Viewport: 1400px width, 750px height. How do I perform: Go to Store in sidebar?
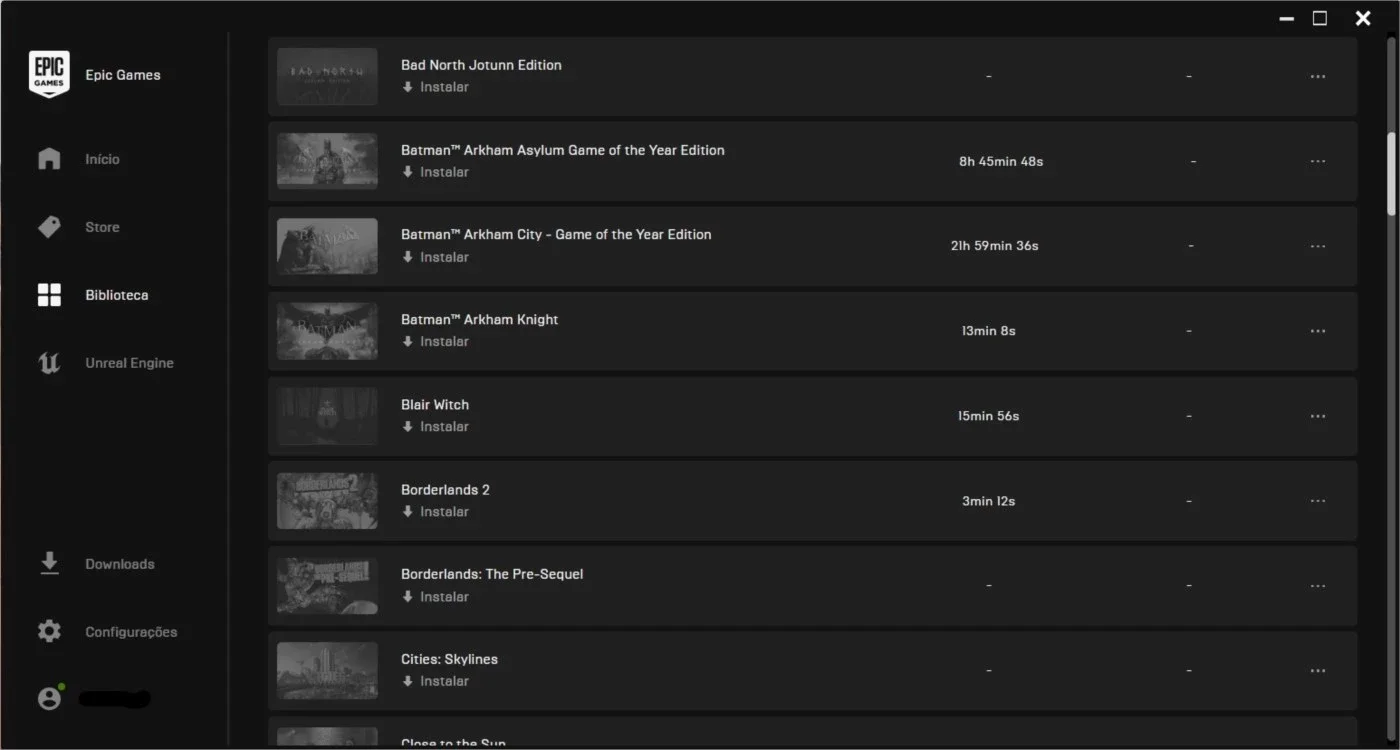coord(102,227)
